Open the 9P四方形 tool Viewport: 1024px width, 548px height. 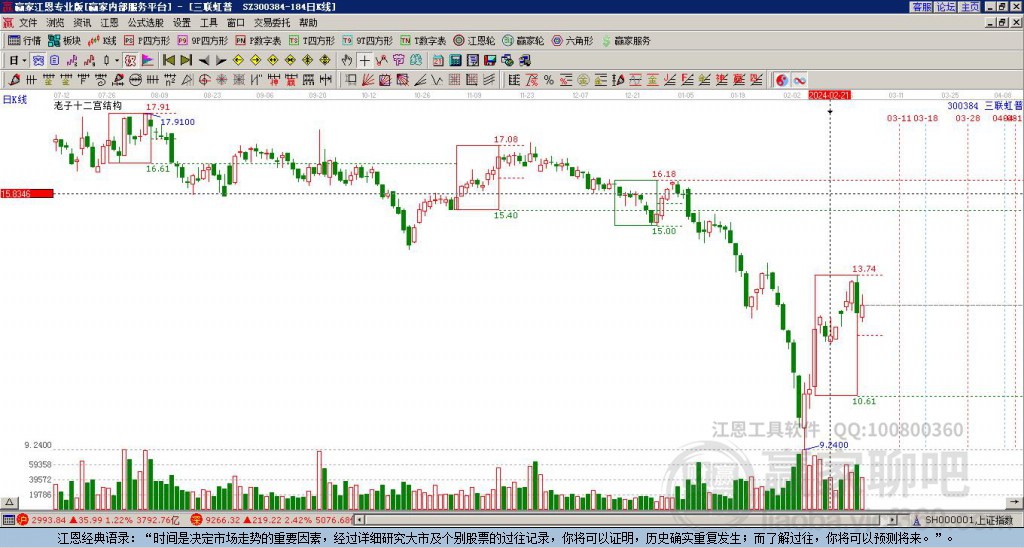(x=202, y=40)
